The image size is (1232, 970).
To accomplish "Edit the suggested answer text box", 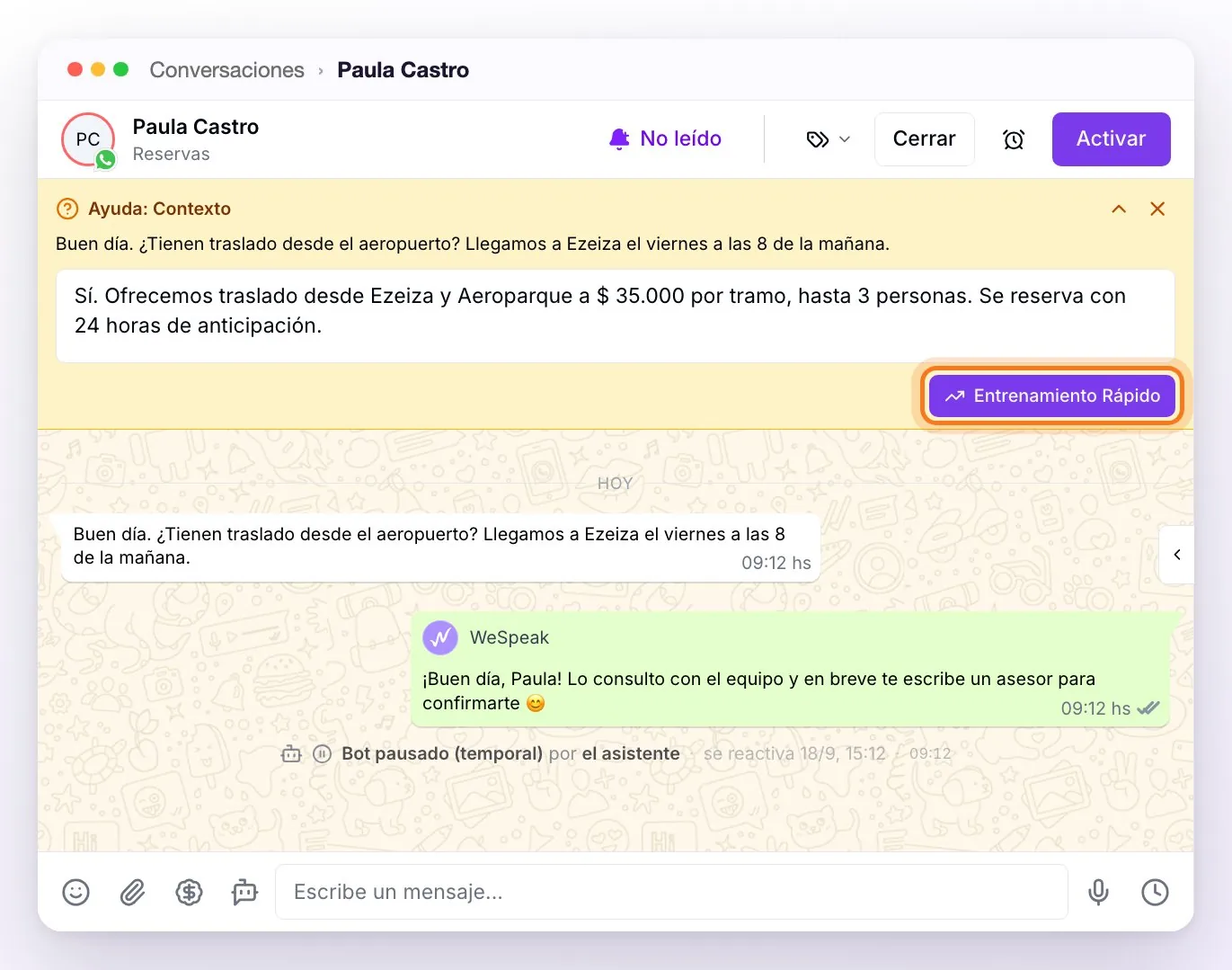I will [x=615, y=316].
